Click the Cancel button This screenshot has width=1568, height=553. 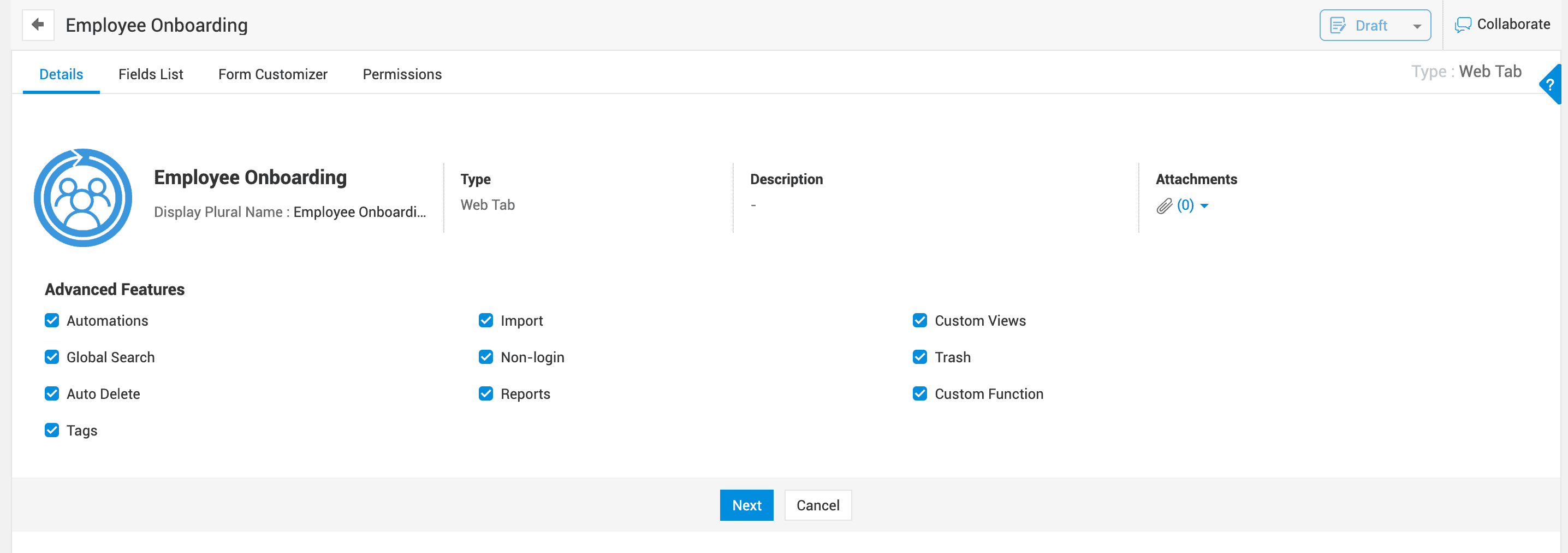[817, 505]
